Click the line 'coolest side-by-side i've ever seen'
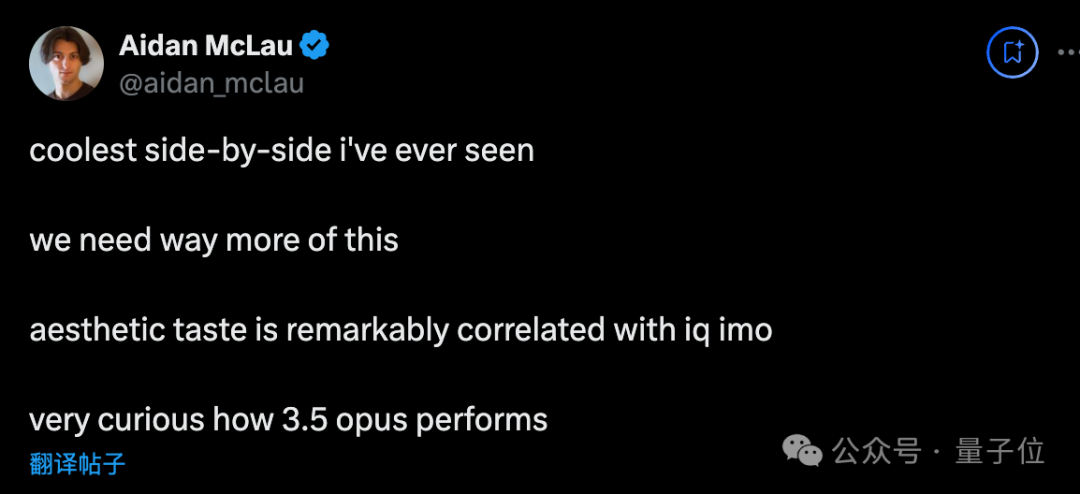 tap(281, 151)
